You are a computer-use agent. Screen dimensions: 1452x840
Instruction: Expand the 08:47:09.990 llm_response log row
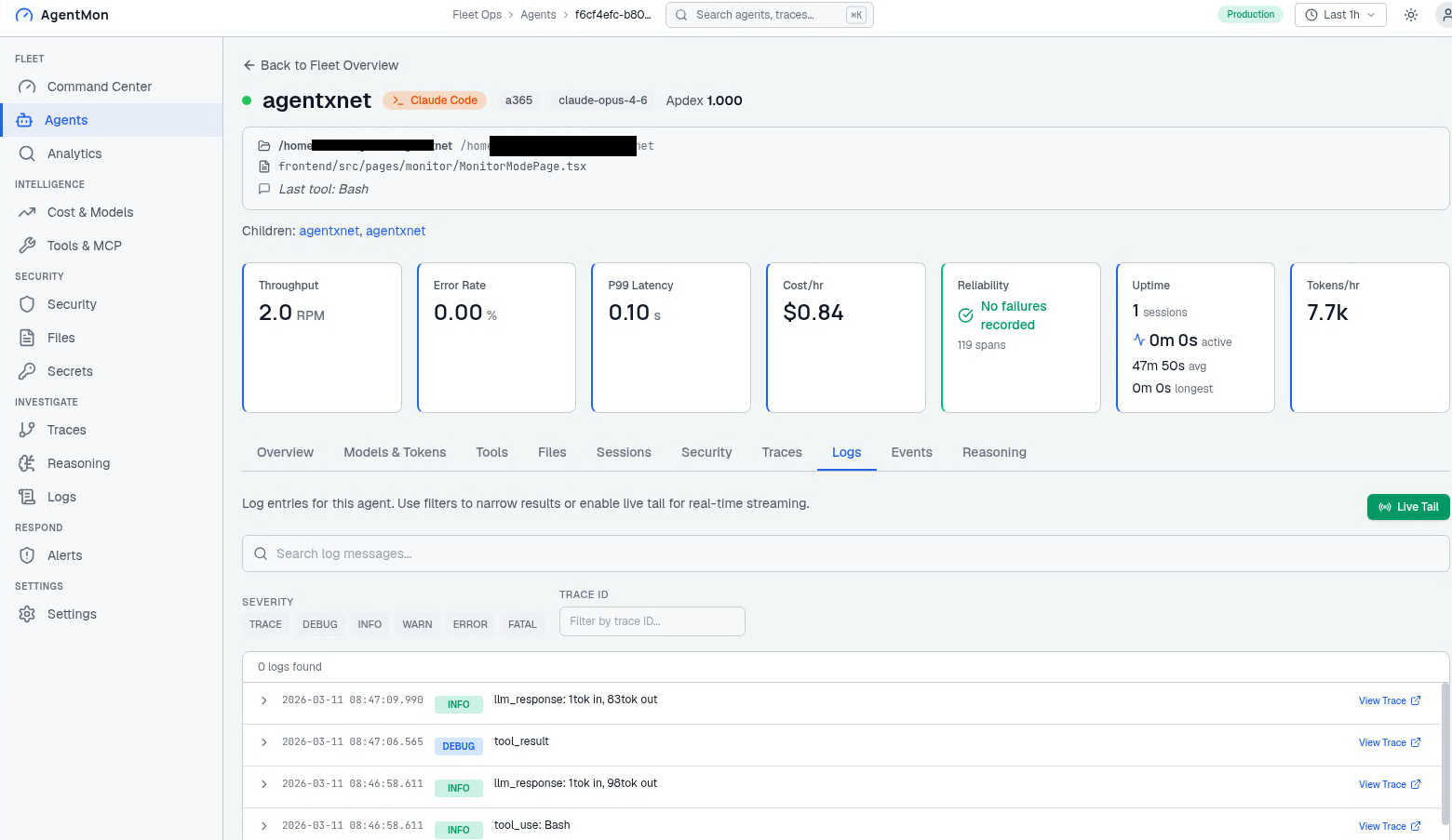pyautogui.click(x=264, y=700)
